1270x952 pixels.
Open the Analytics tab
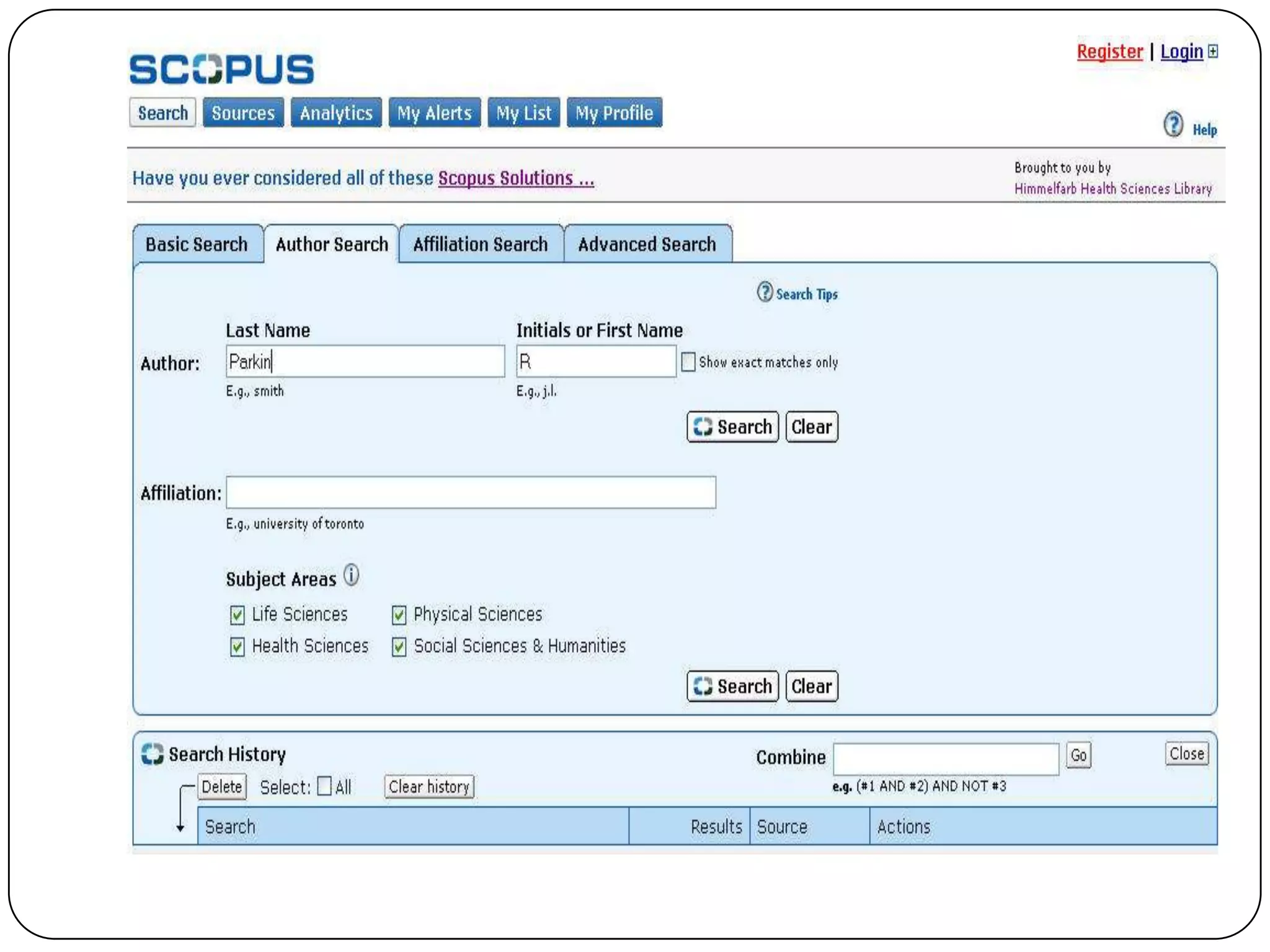[x=336, y=113]
